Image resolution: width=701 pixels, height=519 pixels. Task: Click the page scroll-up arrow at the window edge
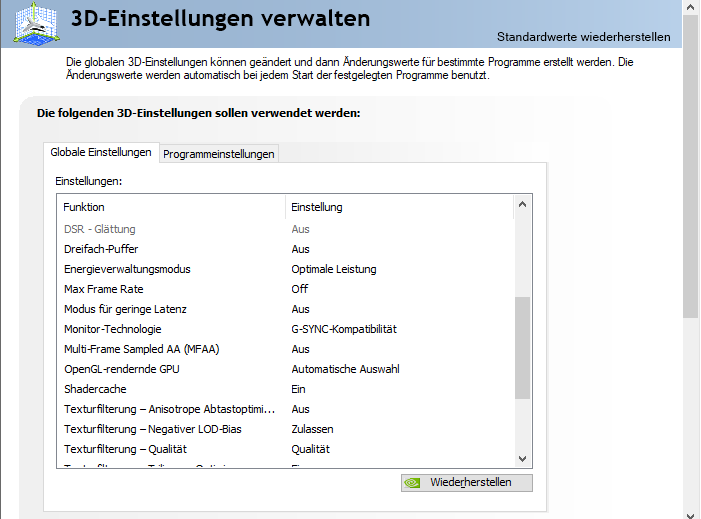[691, 8]
